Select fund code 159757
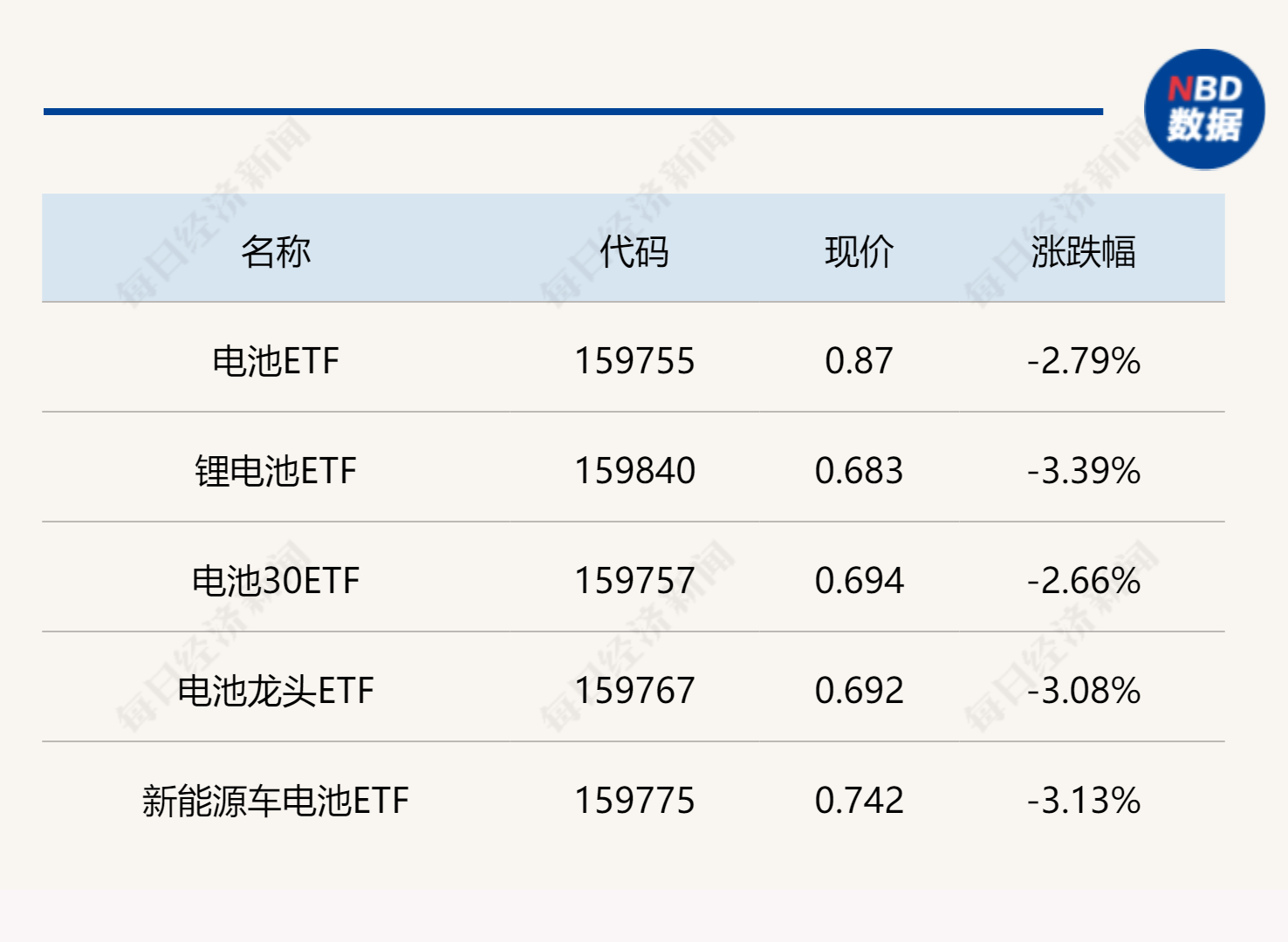The width and height of the screenshot is (1288, 942). (634, 581)
